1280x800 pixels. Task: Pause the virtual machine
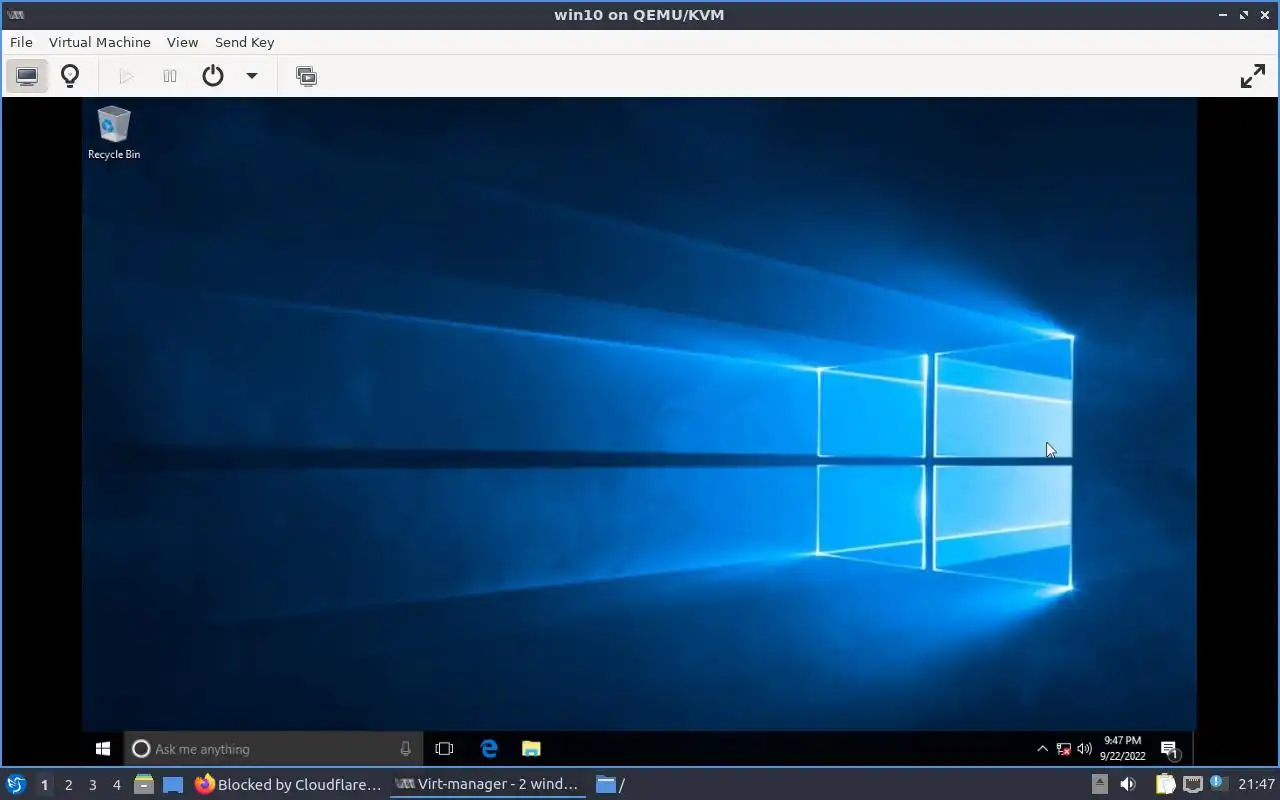point(170,76)
